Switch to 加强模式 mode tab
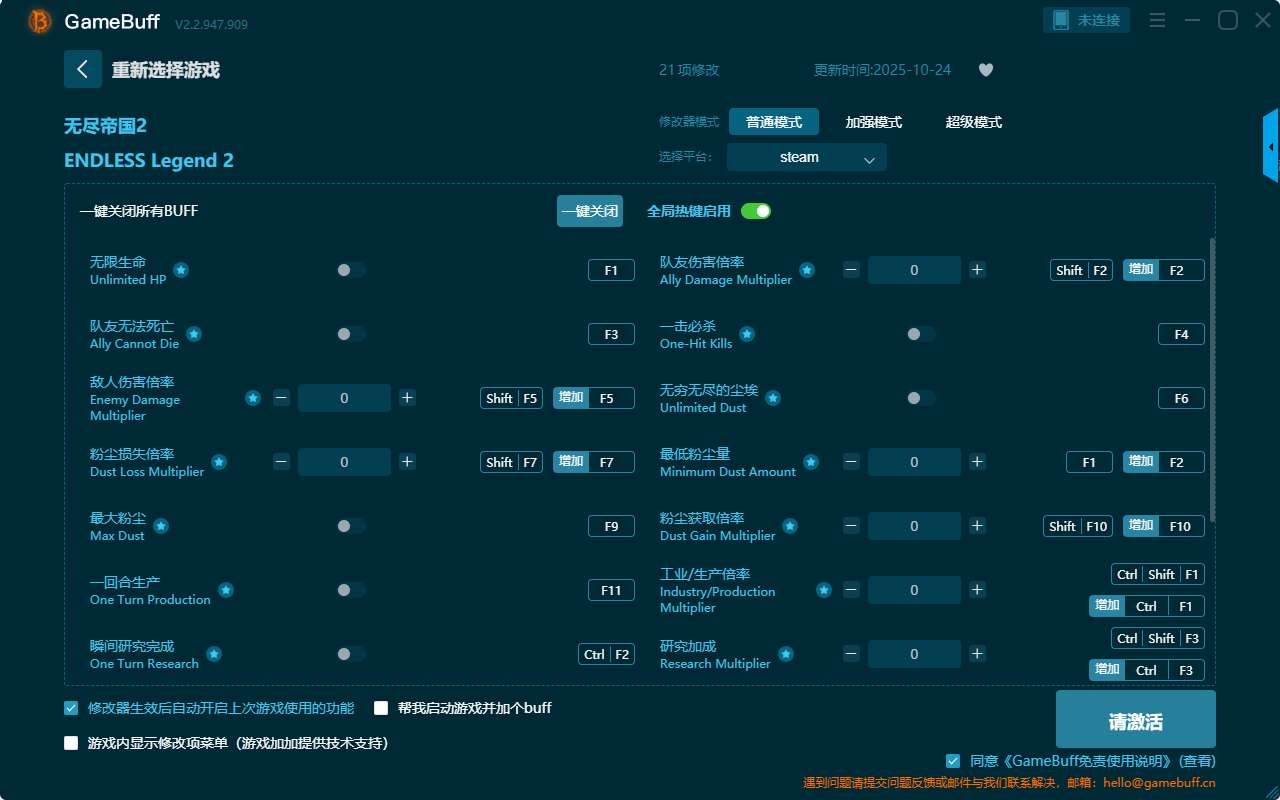This screenshot has width=1280, height=800. pyautogui.click(x=873, y=122)
